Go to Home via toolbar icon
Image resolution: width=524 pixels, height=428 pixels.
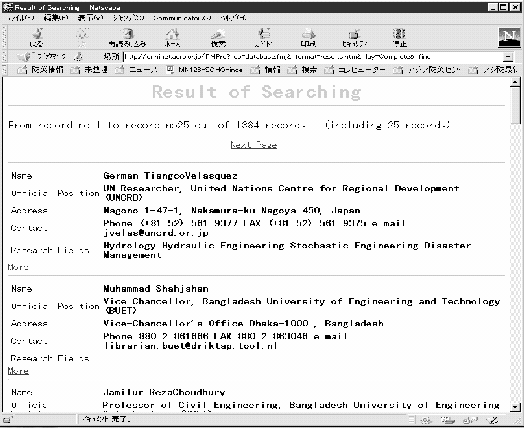tap(172, 37)
